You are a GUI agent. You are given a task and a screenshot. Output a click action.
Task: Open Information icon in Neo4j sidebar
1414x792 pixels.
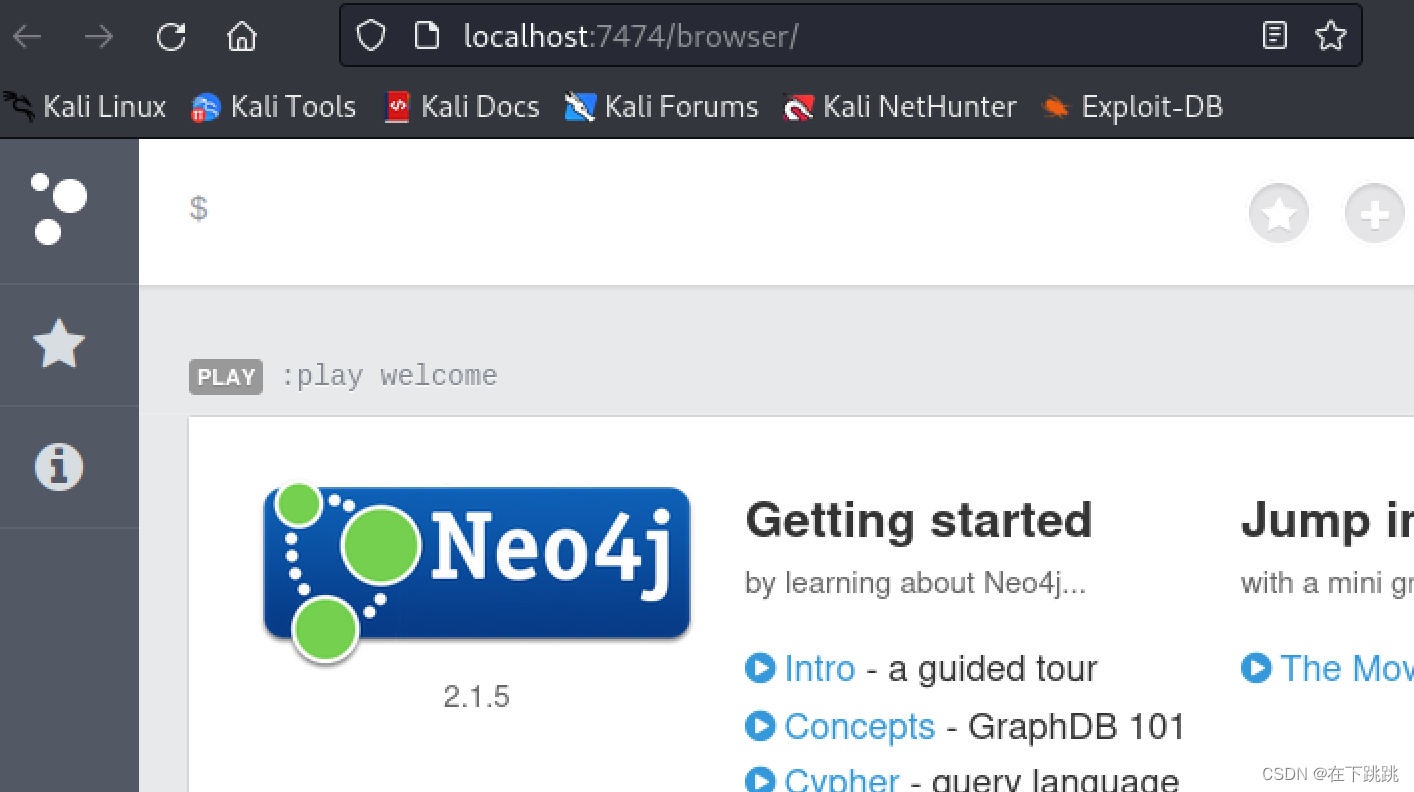pyautogui.click(x=59, y=466)
